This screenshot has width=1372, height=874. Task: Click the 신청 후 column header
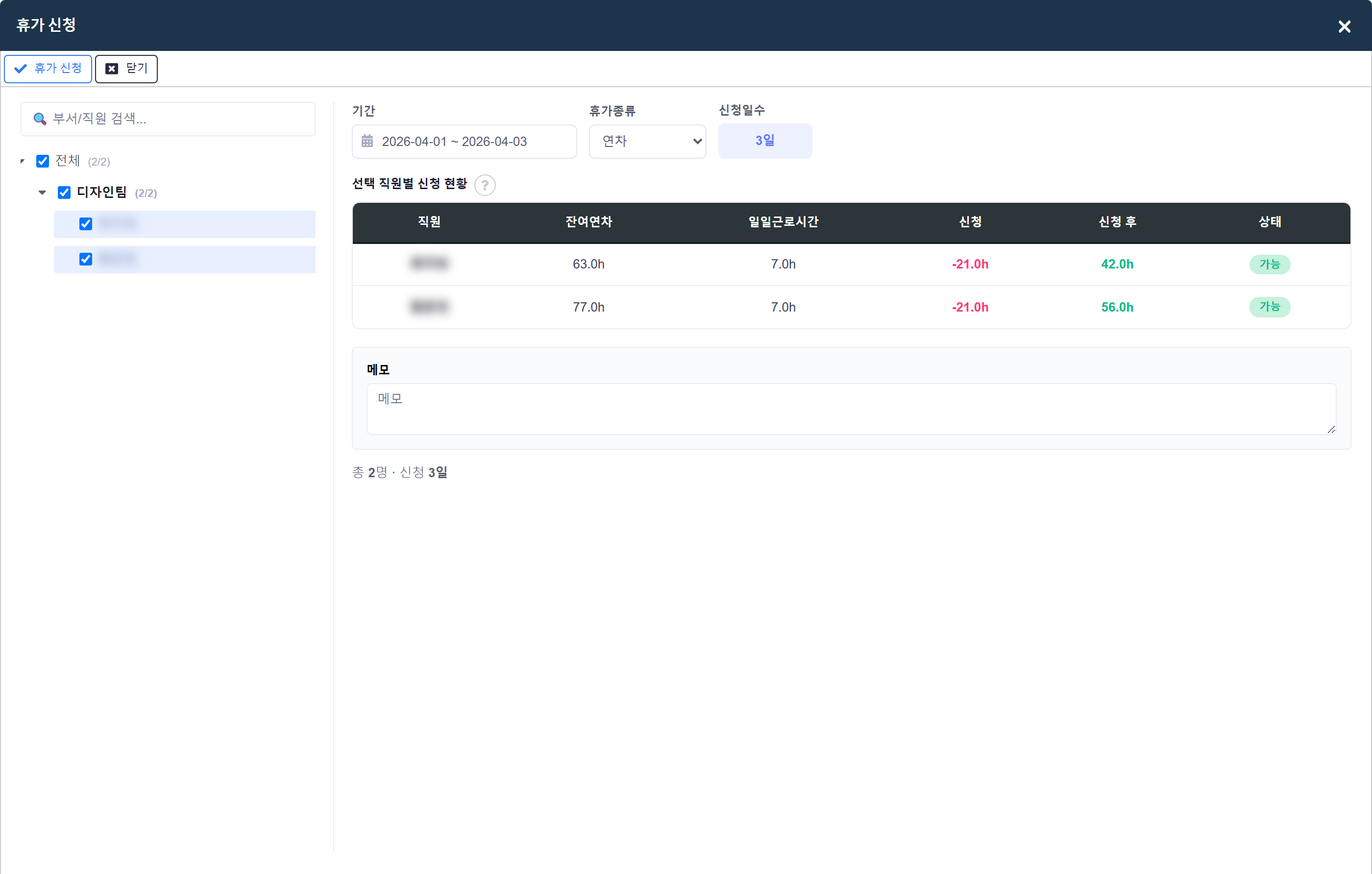(1117, 221)
